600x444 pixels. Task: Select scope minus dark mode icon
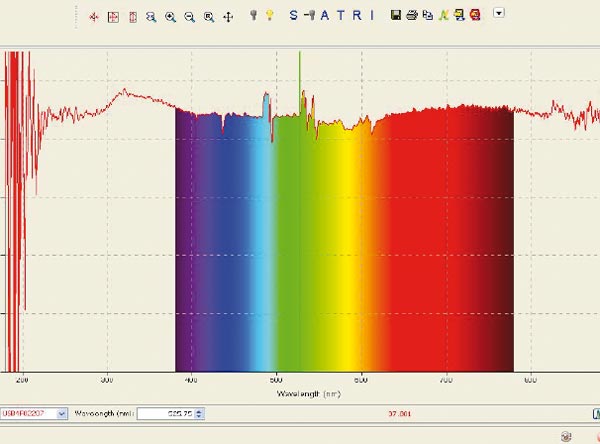[309, 16]
